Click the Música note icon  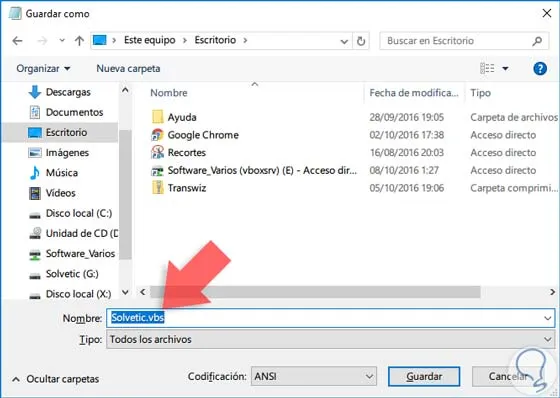pyautogui.click(x=35, y=173)
